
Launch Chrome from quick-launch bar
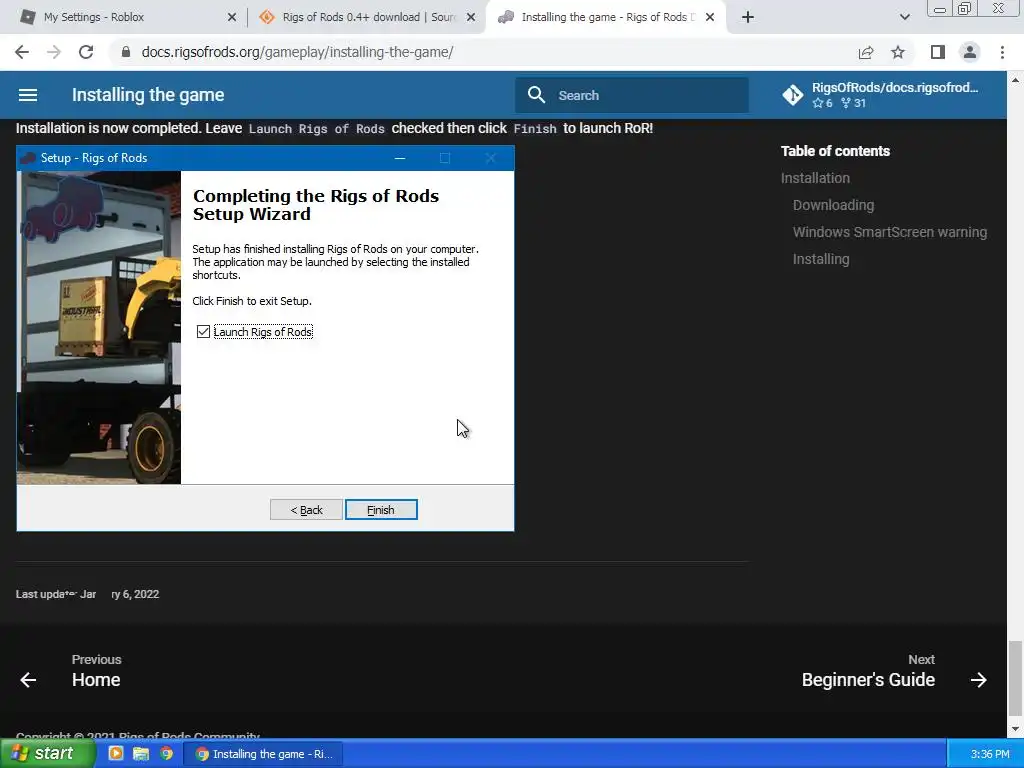tap(167, 754)
